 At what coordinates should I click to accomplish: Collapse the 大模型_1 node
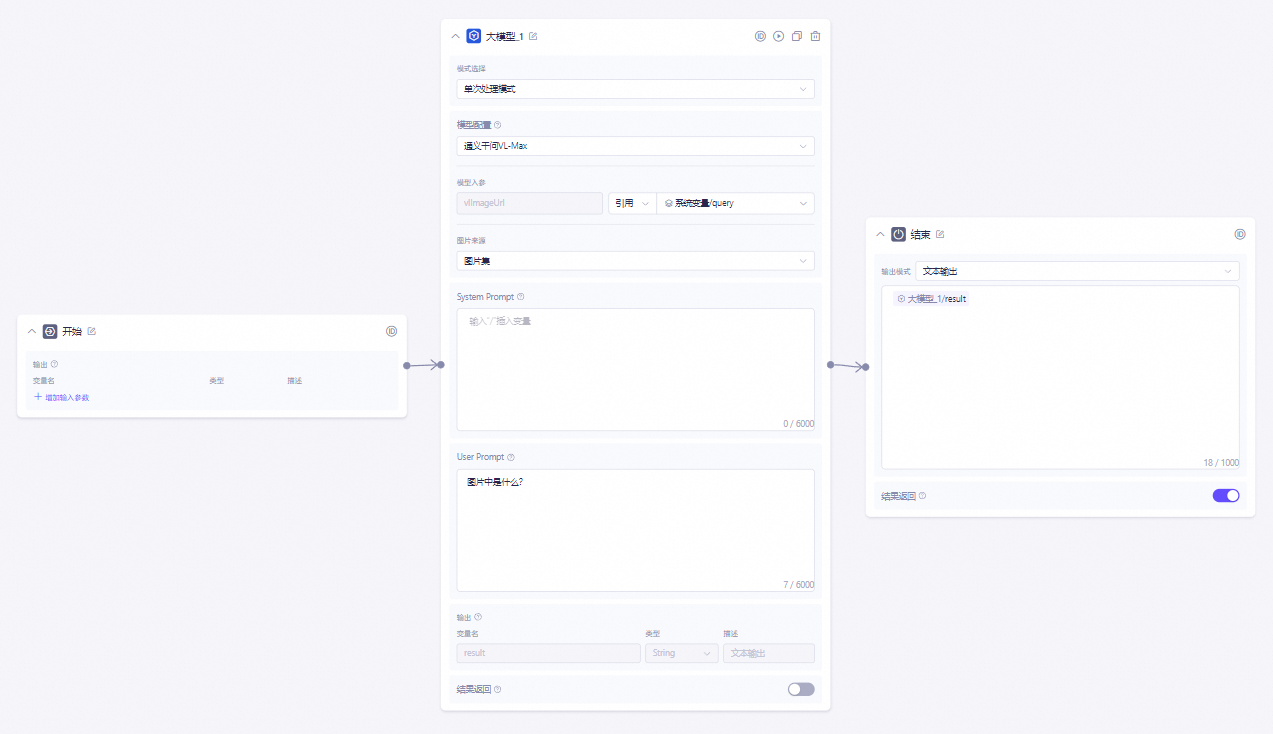456,36
